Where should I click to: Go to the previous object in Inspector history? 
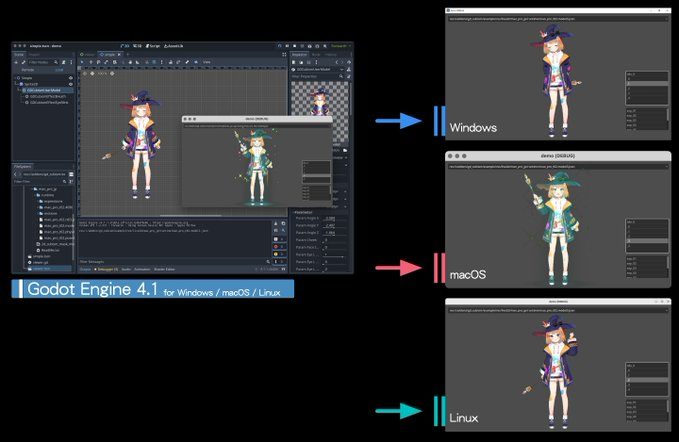pyautogui.click(x=337, y=62)
